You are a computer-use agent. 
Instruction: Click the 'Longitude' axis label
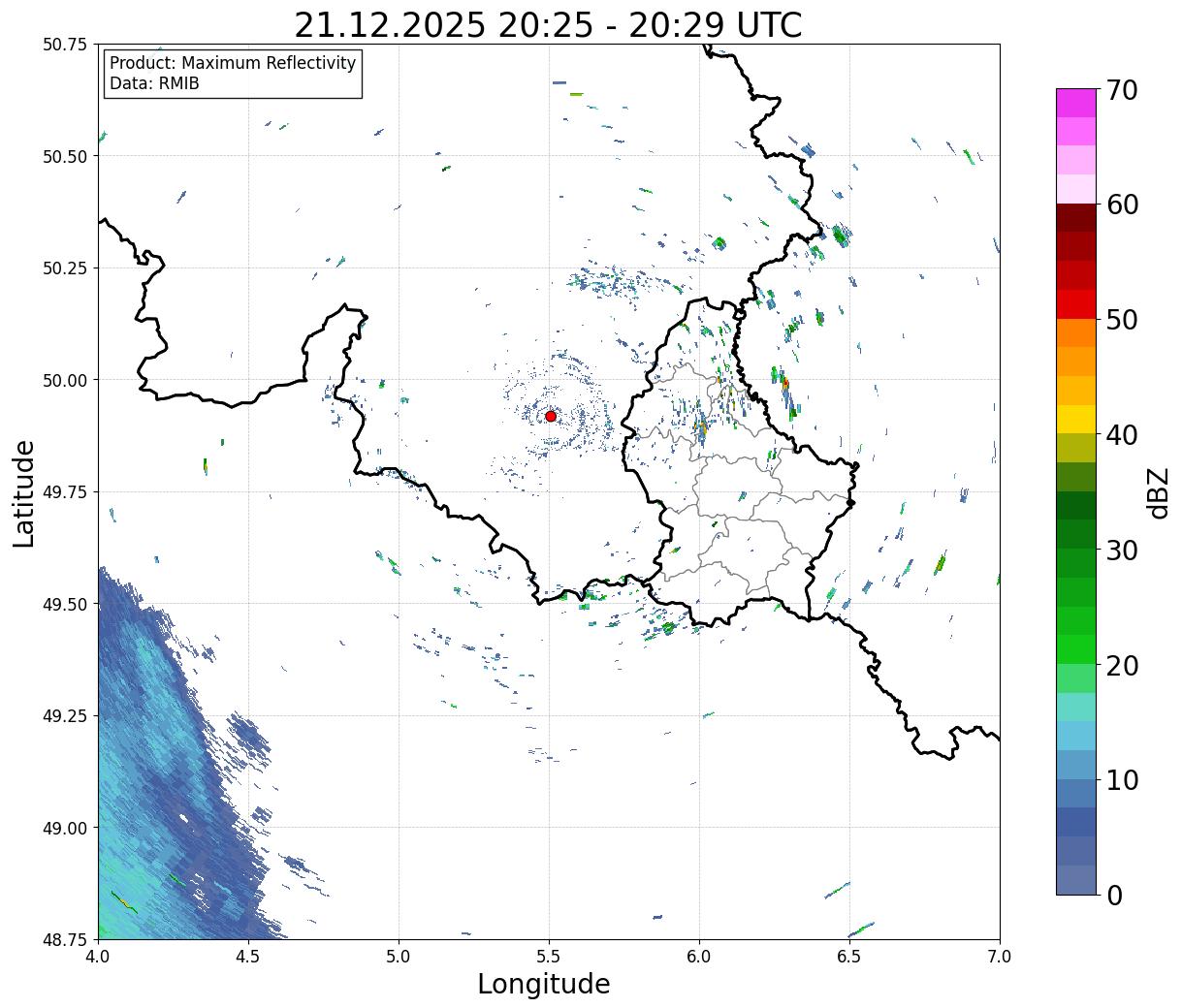coord(544,984)
